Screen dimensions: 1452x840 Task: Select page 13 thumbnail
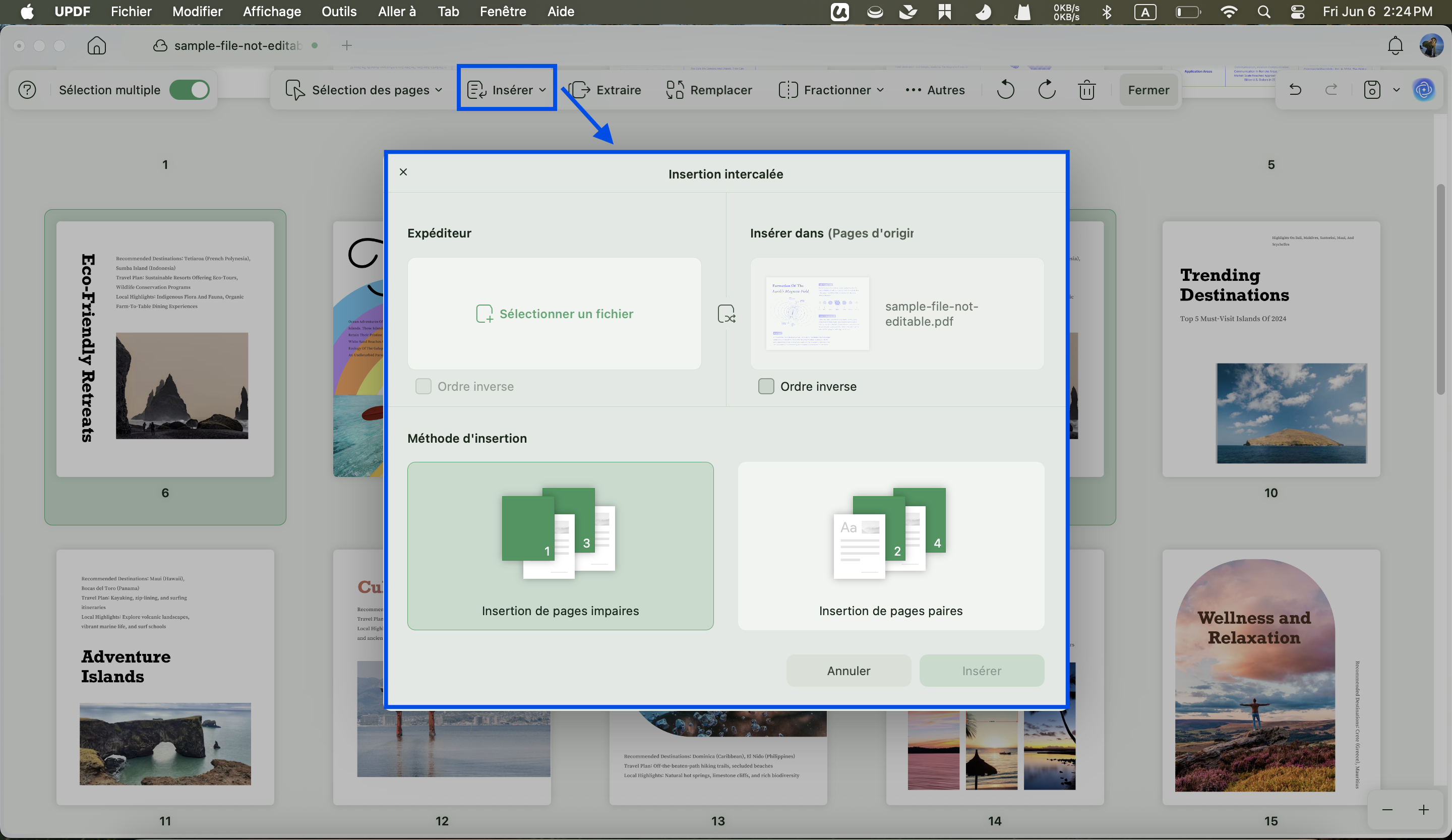718,758
